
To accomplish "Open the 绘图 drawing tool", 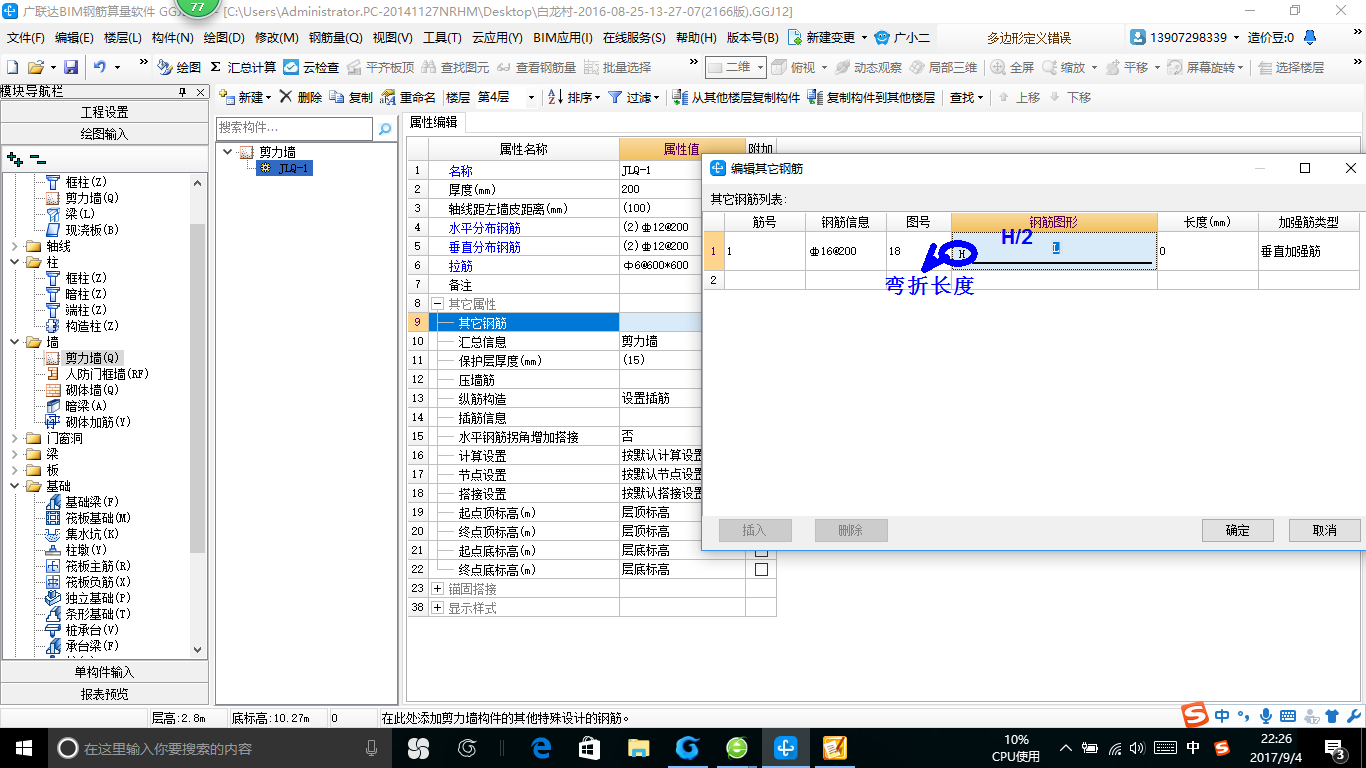I will [179, 67].
